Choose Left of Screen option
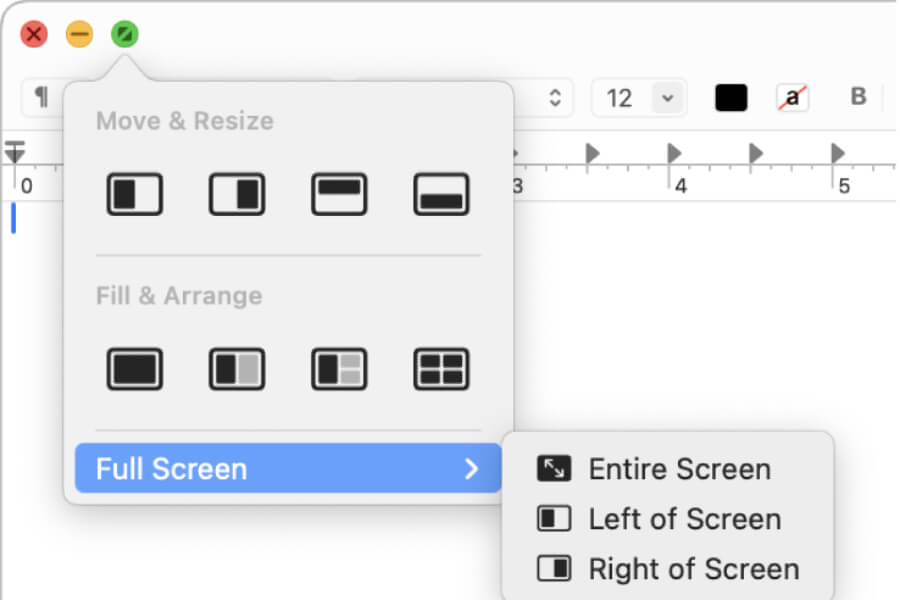This screenshot has height=600, width=900. tap(684, 519)
